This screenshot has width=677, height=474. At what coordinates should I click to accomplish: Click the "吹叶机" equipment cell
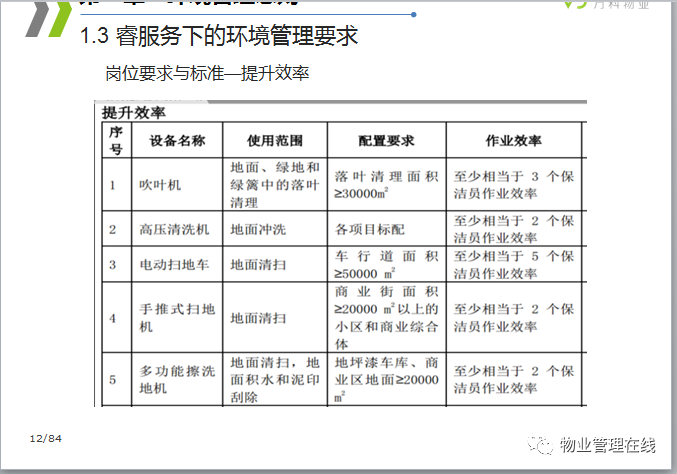177,185
